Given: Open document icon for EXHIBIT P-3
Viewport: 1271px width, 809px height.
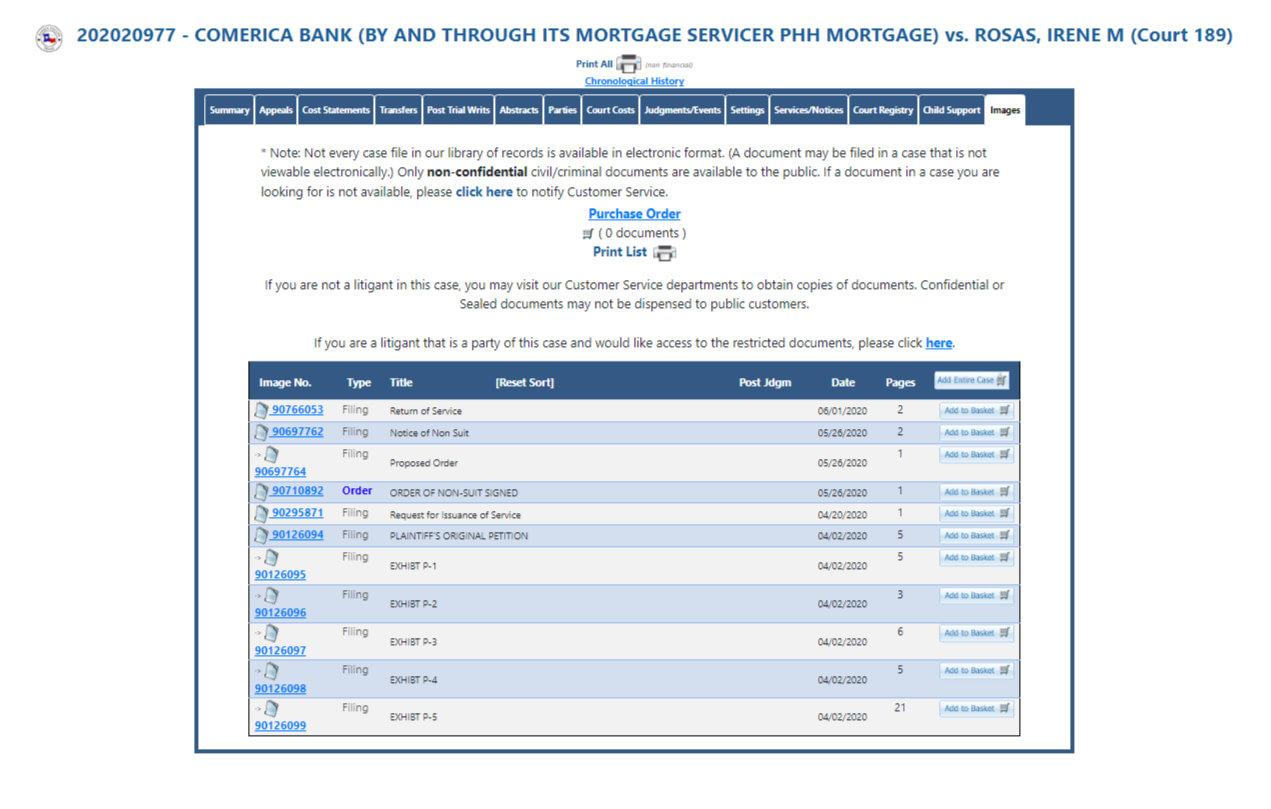Looking at the screenshot, I should coord(271,633).
